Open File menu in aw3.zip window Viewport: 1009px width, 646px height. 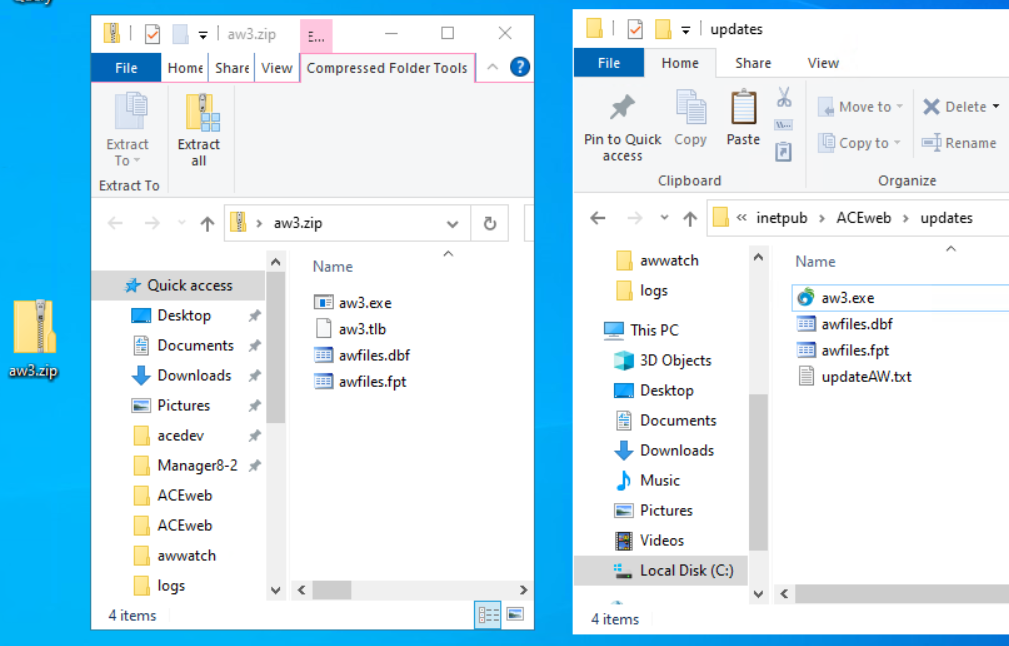(126, 68)
